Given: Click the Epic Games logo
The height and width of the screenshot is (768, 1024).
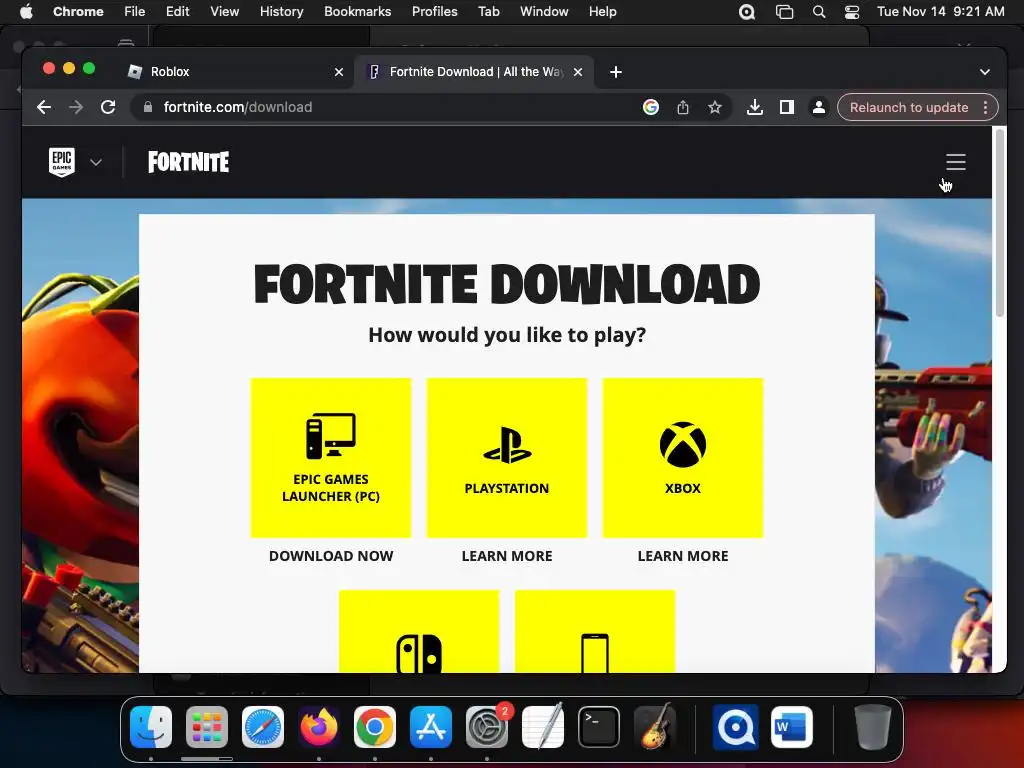Looking at the screenshot, I should tap(62, 162).
